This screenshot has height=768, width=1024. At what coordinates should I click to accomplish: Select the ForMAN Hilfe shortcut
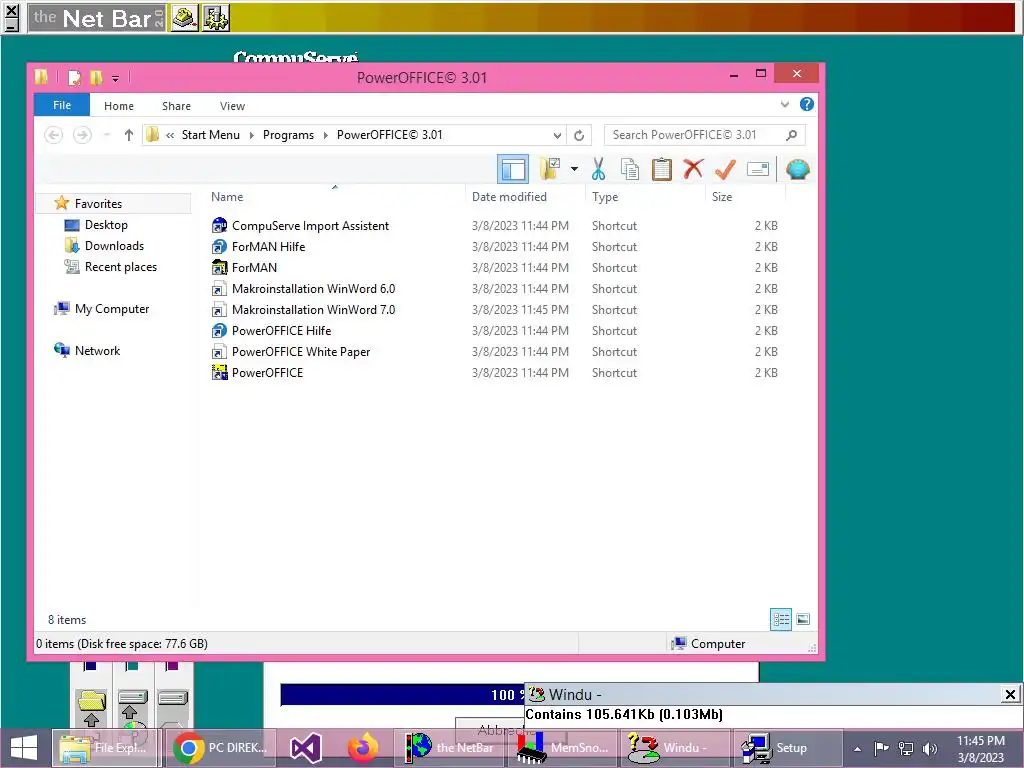[268, 247]
